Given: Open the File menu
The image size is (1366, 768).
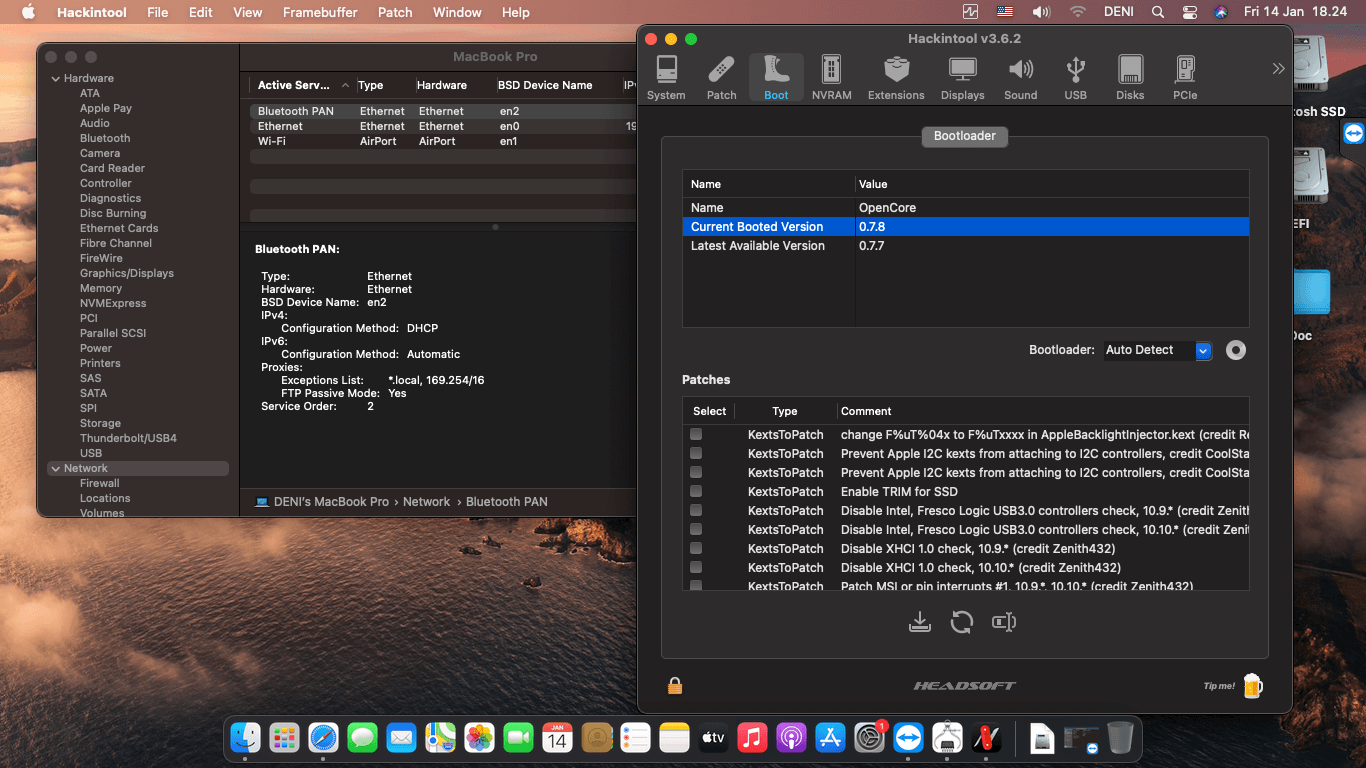Looking at the screenshot, I should coord(157,12).
